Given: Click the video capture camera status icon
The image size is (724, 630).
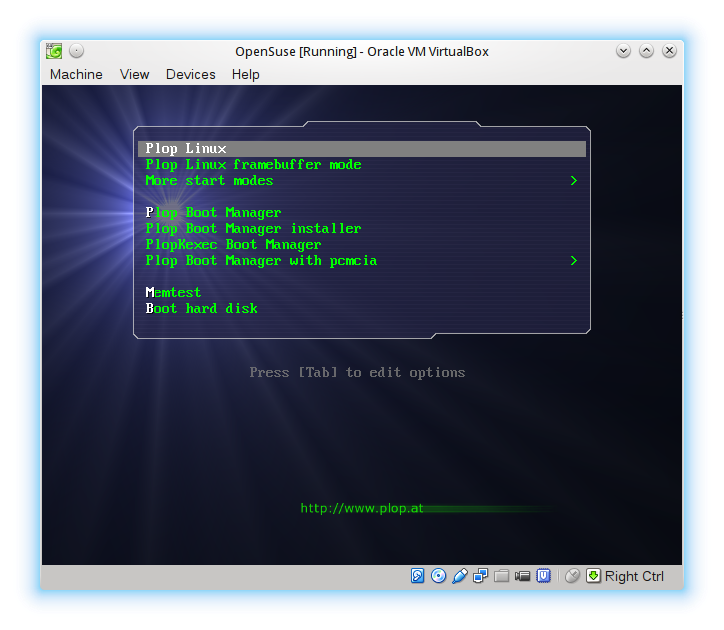Looking at the screenshot, I should point(522,576).
